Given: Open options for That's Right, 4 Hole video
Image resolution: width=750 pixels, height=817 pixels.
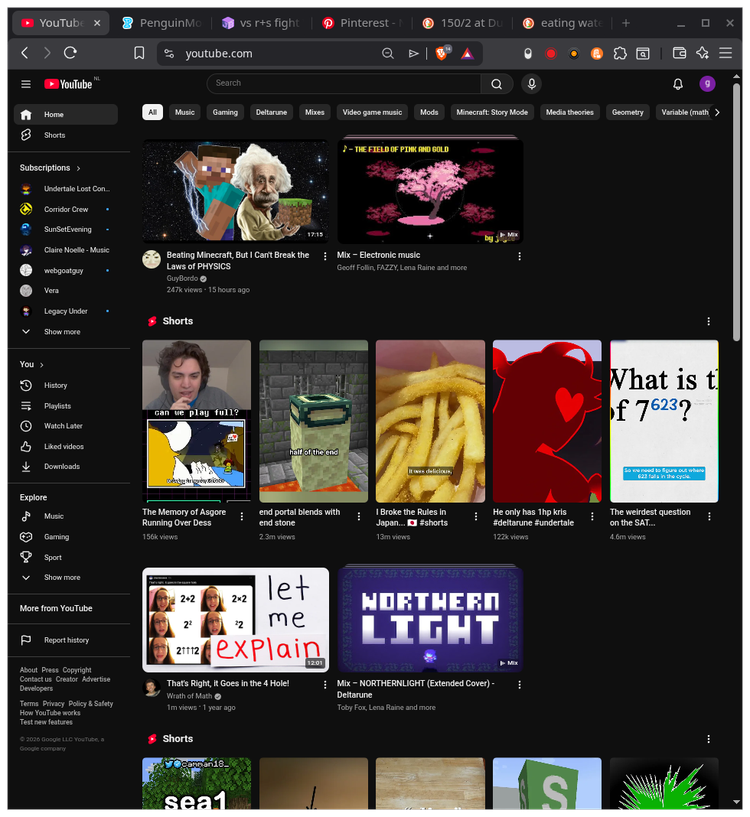Looking at the screenshot, I should tap(325, 685).
